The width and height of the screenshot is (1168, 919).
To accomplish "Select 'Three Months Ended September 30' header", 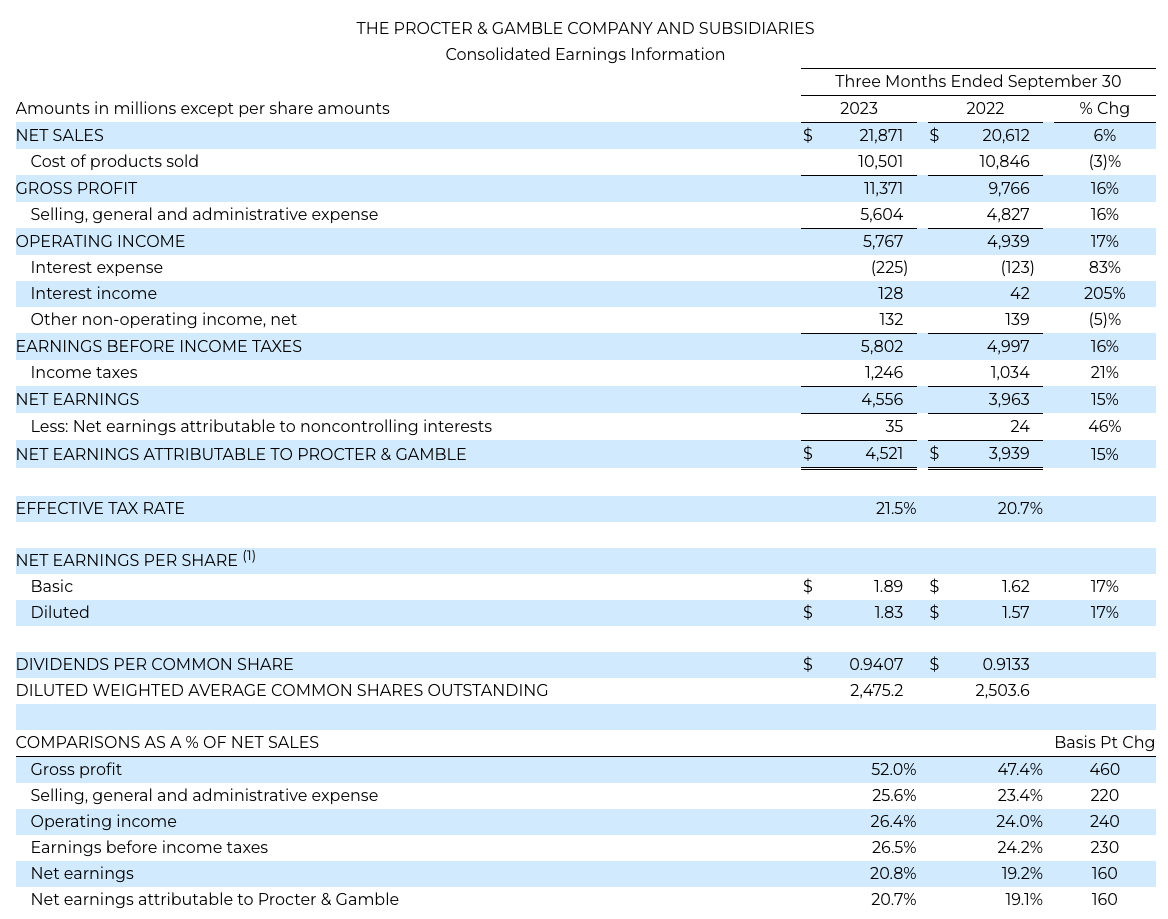I will point(977,81).
